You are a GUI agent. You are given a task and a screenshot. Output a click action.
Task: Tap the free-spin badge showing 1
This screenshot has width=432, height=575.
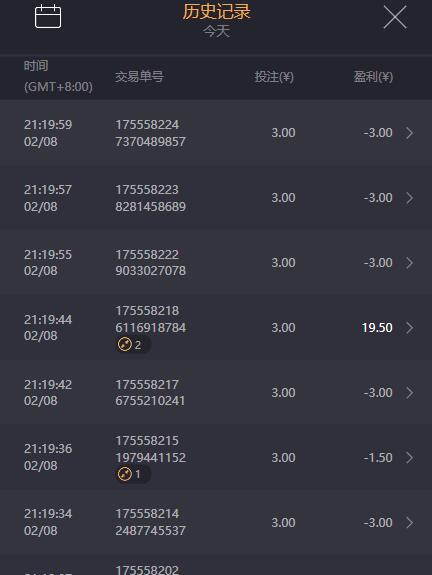132,474
